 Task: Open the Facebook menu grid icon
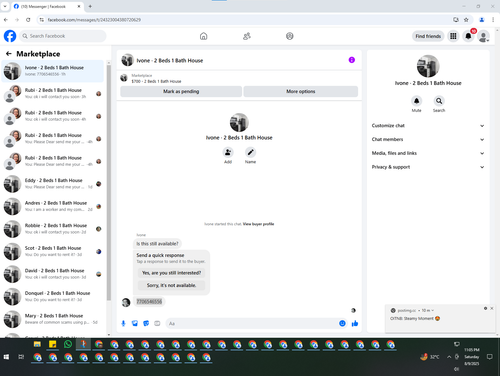(453, 36)
